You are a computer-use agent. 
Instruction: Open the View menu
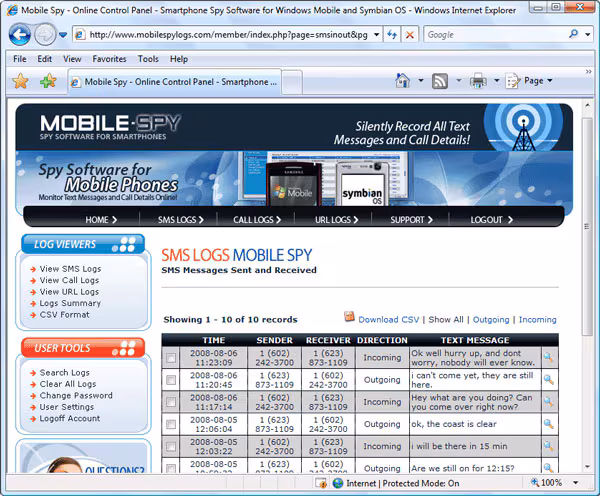(x=72, y=59)
